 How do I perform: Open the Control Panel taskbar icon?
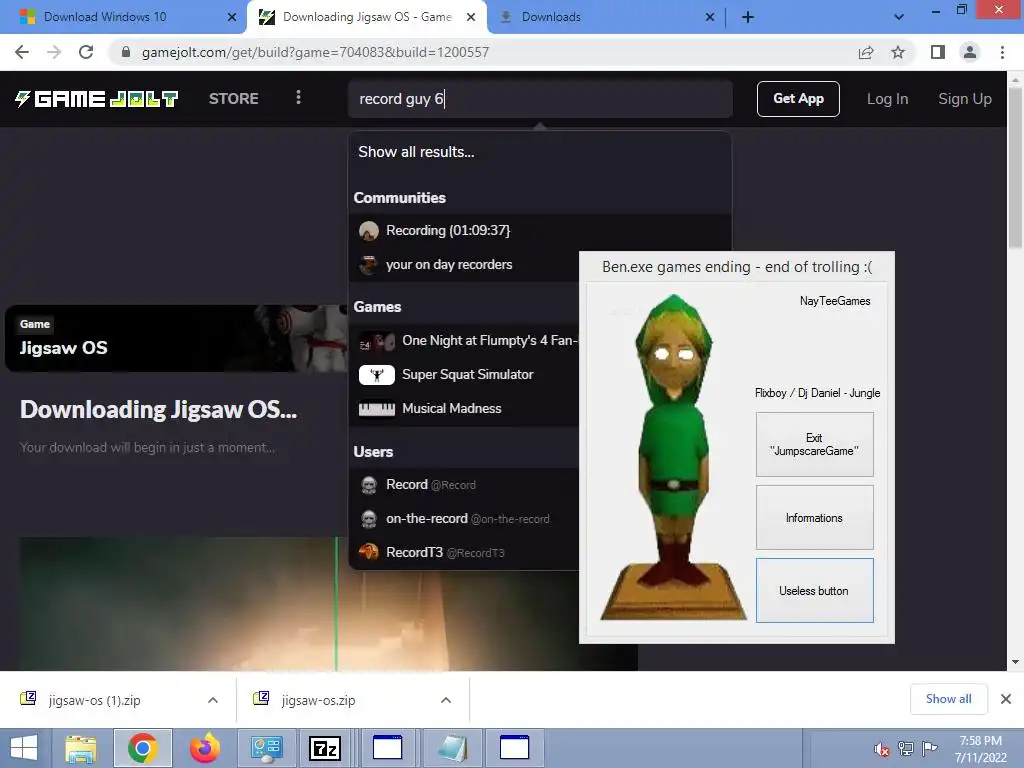[x=267, y=748]
